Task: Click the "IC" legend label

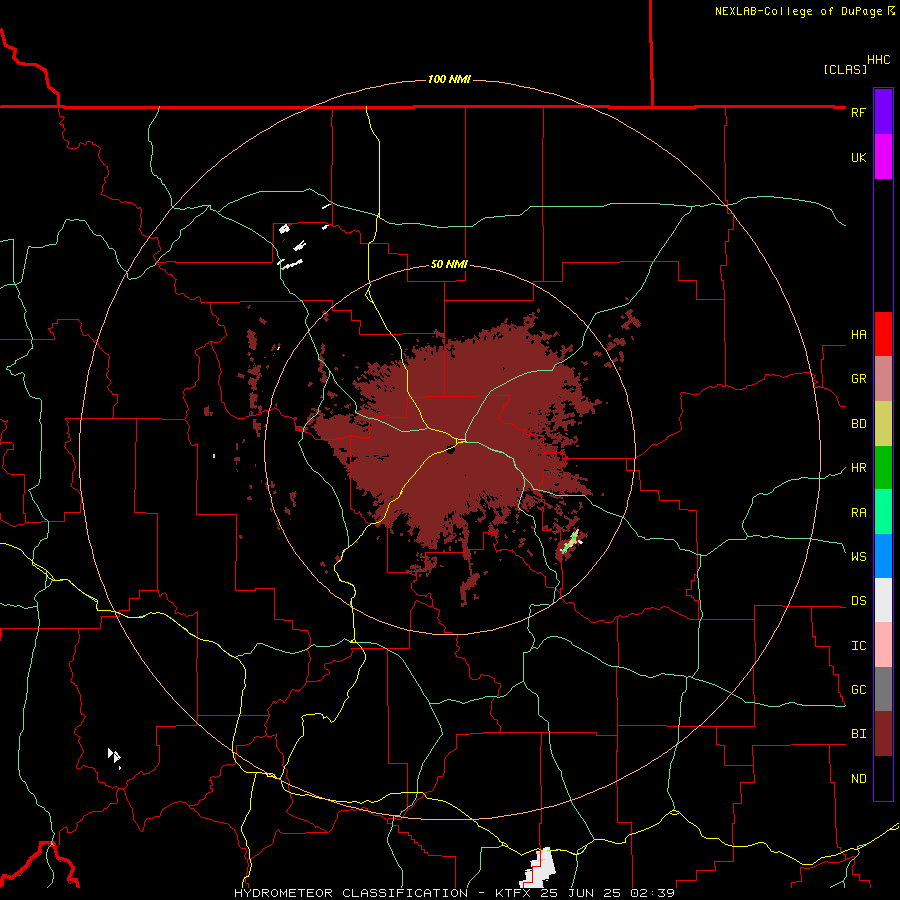Action: pos(859,646)
